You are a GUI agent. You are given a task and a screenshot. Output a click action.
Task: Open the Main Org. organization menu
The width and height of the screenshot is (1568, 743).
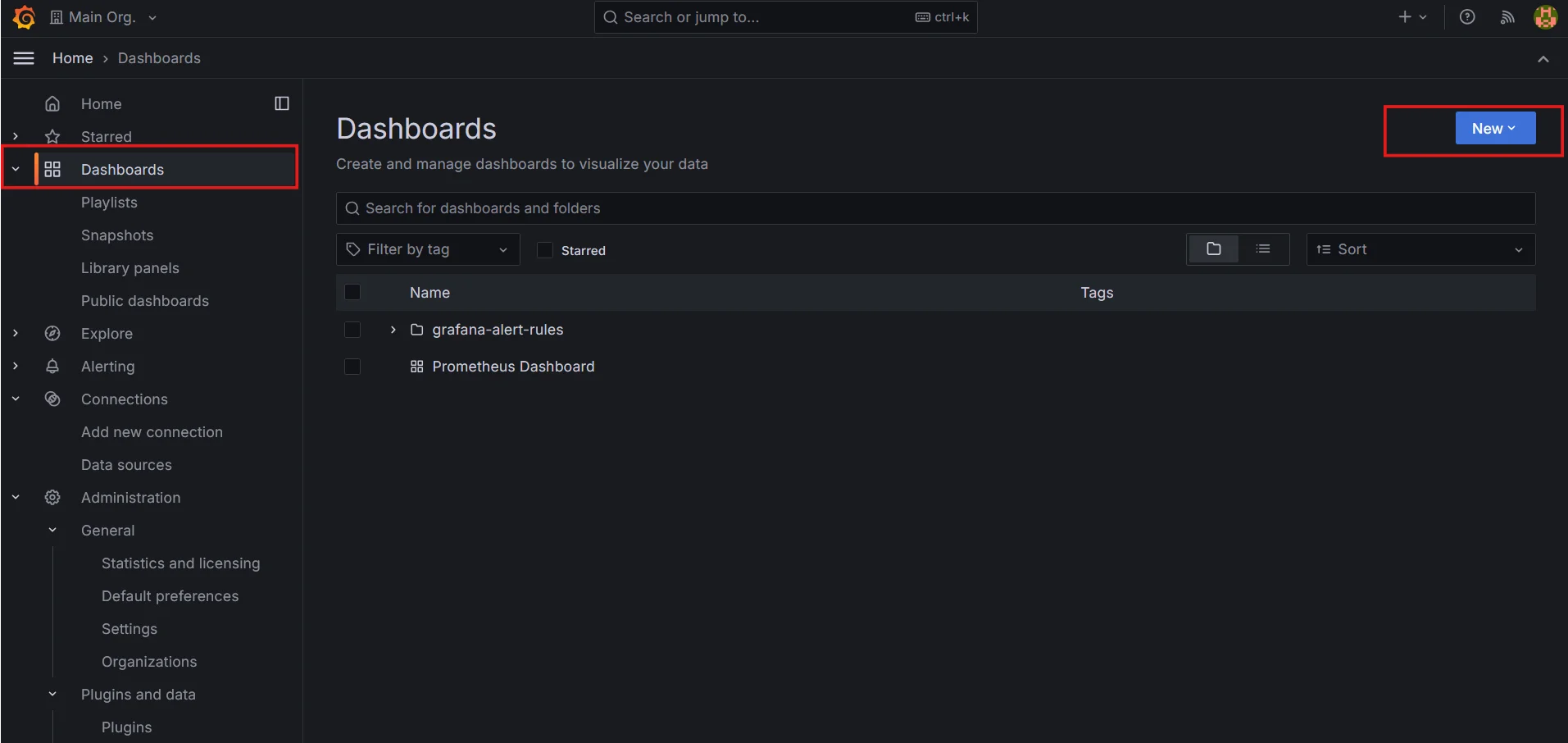pyautogui.click(x=103, y=16)
